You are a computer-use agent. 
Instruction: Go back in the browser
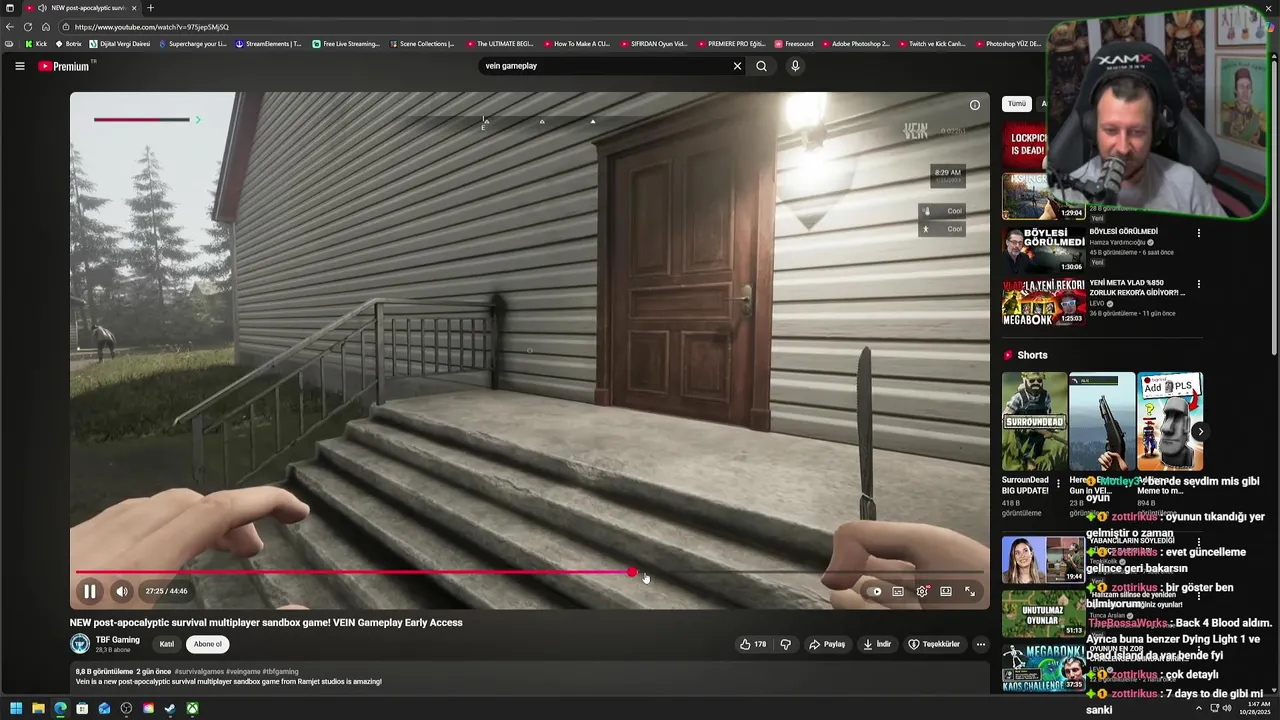click(10, 27)
